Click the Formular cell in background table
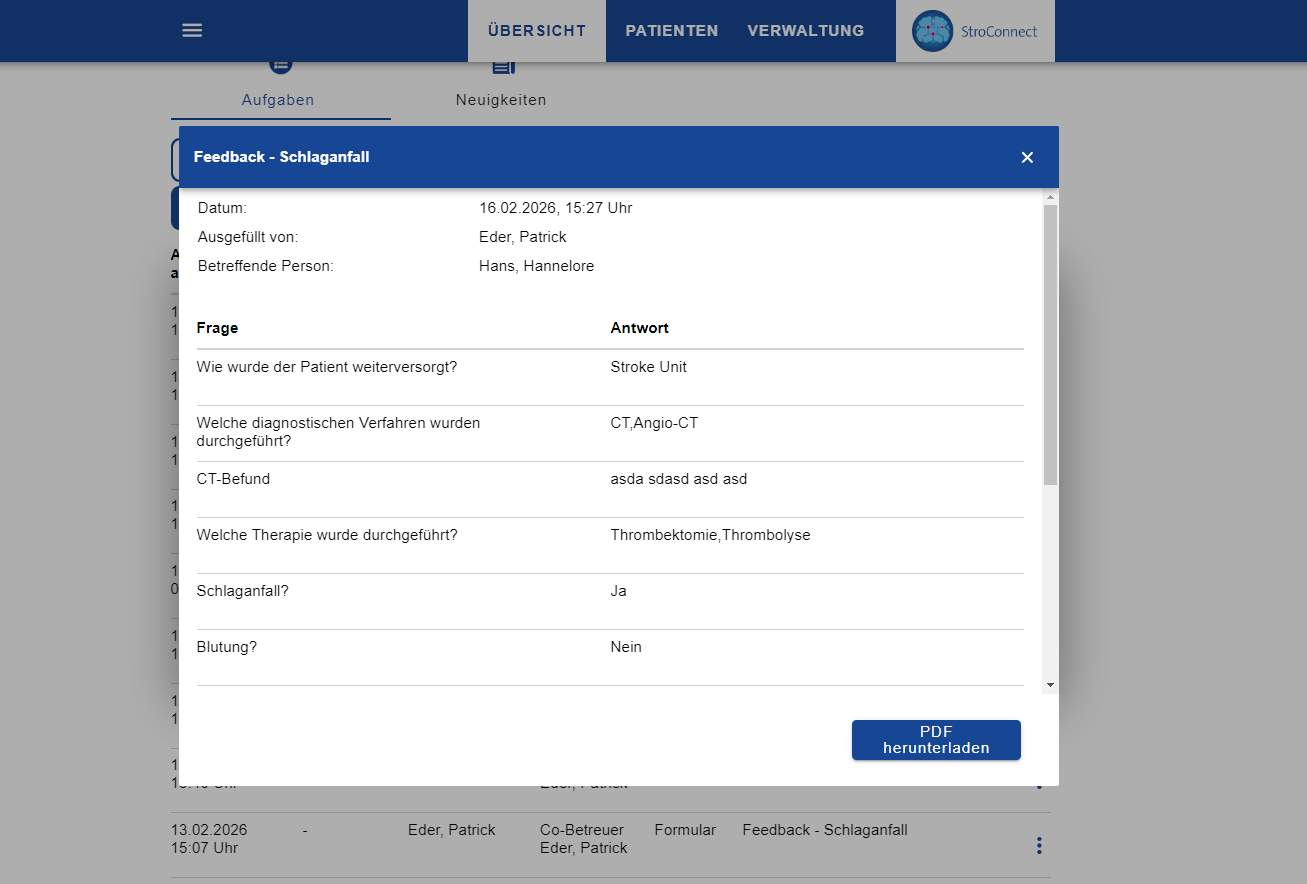 [x=685, y=830]
